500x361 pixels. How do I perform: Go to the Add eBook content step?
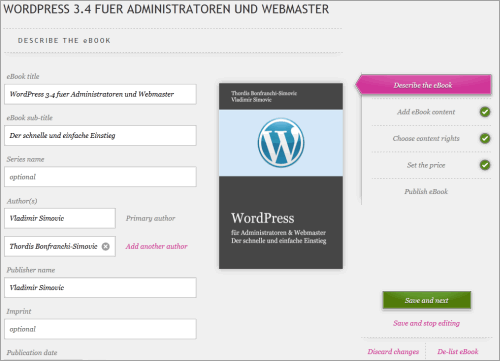pos(426,112)
